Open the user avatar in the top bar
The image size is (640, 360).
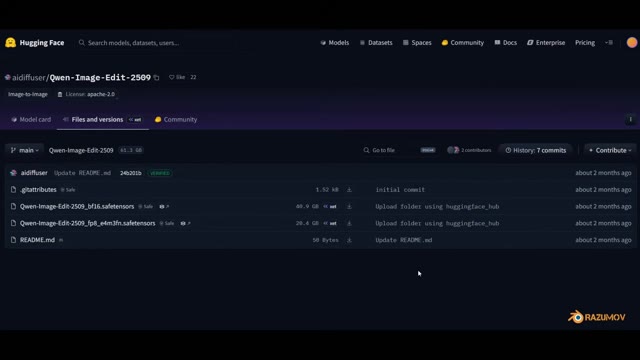point(631,42)
